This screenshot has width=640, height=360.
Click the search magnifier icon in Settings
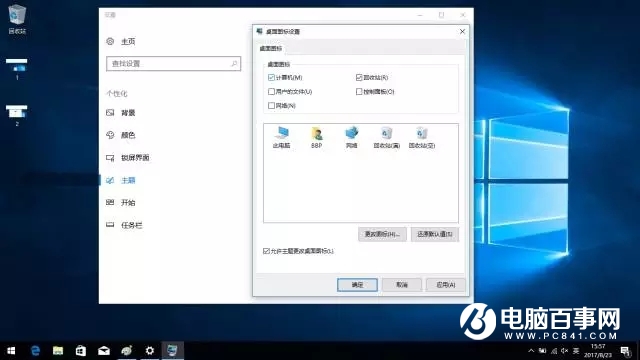234,64
